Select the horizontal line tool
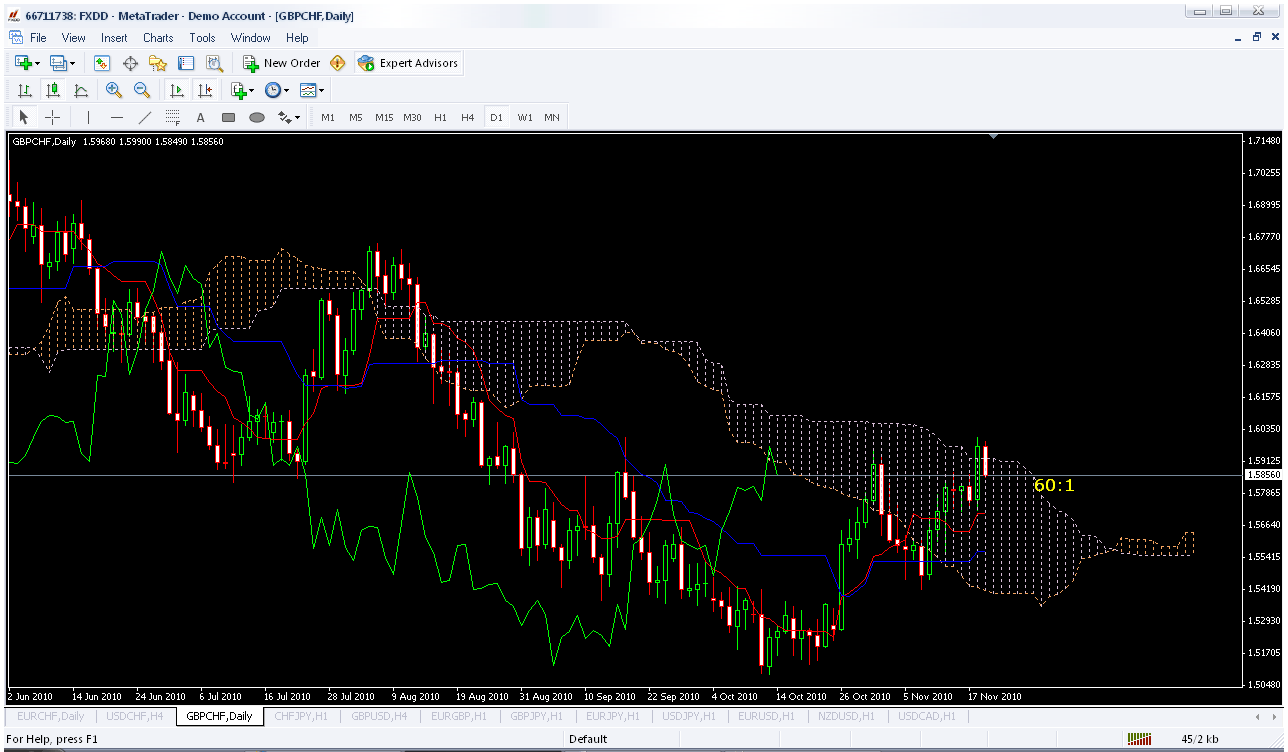1288x752 pixels. pos(116,117)
